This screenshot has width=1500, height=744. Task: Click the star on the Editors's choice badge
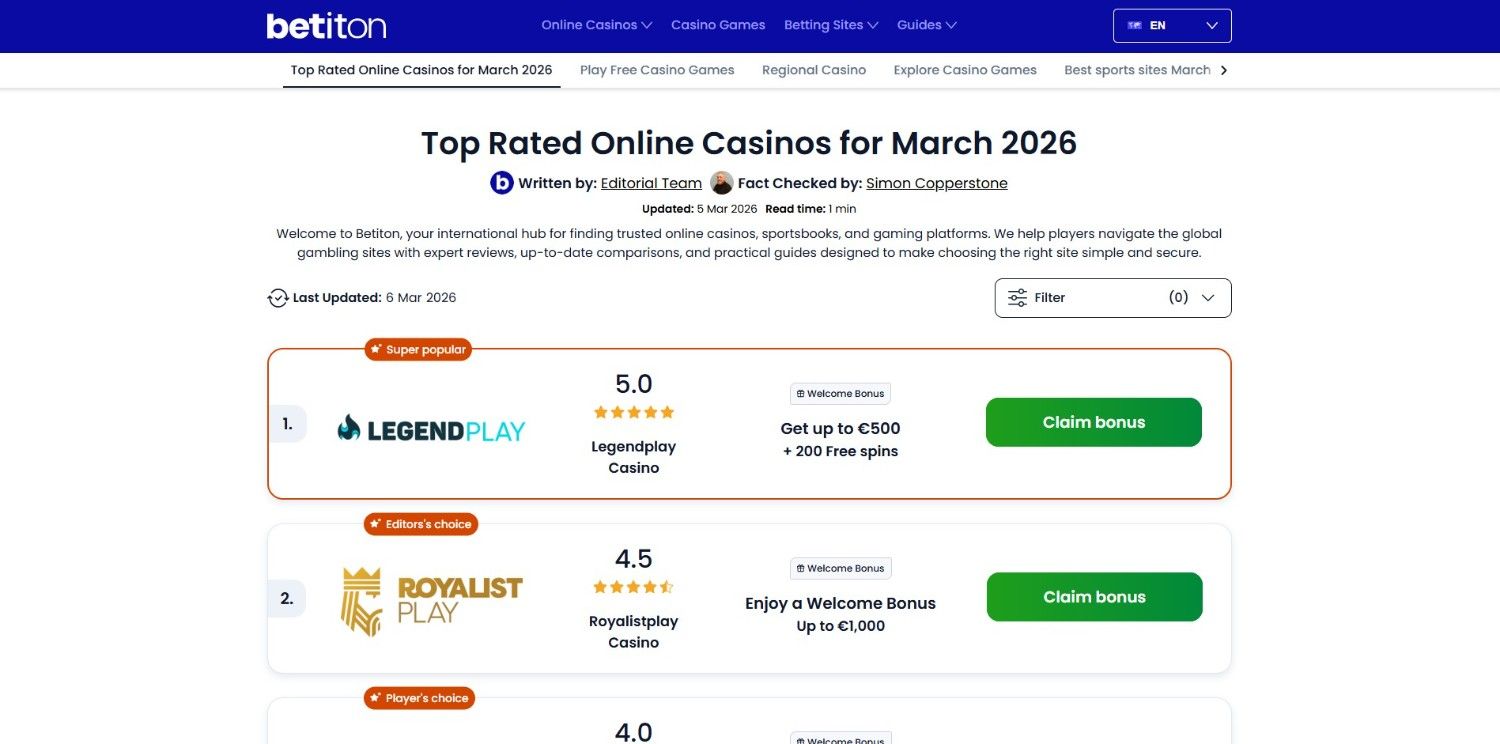click(376, 523)
